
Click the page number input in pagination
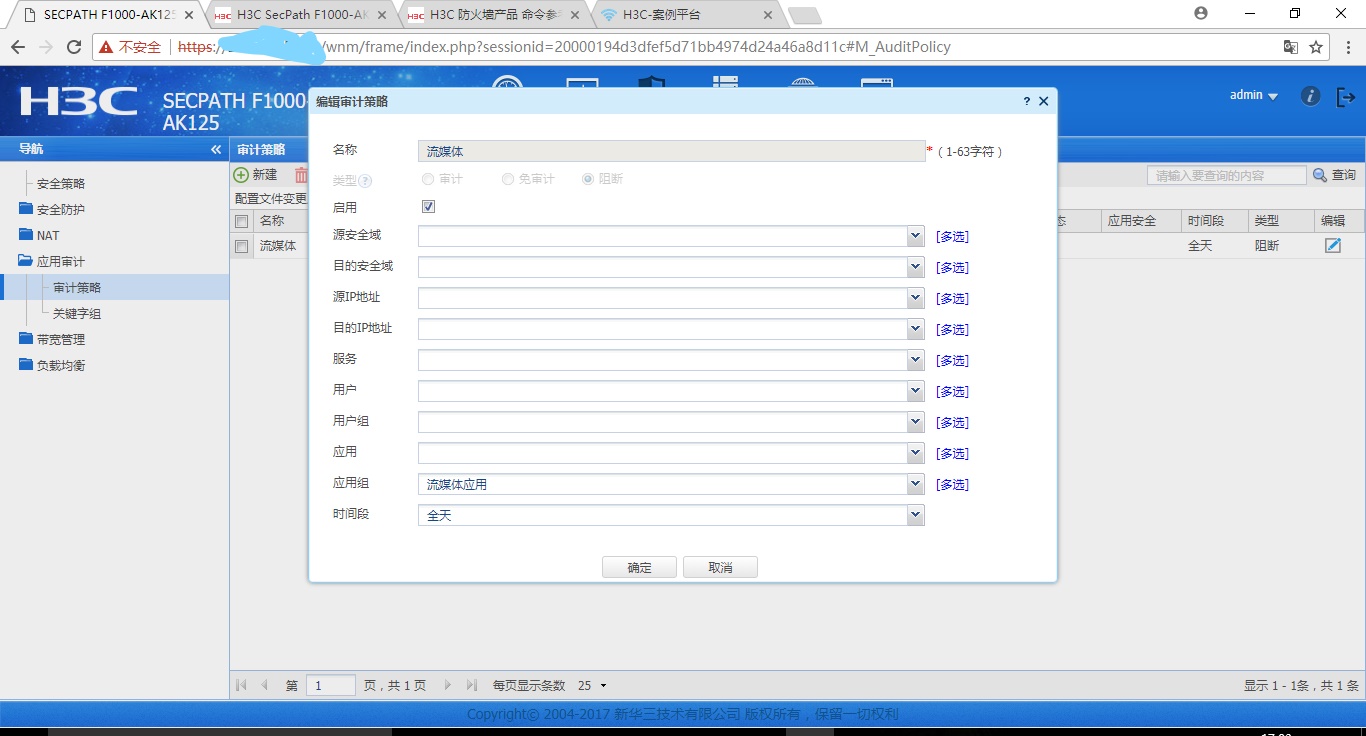point(330,685)
